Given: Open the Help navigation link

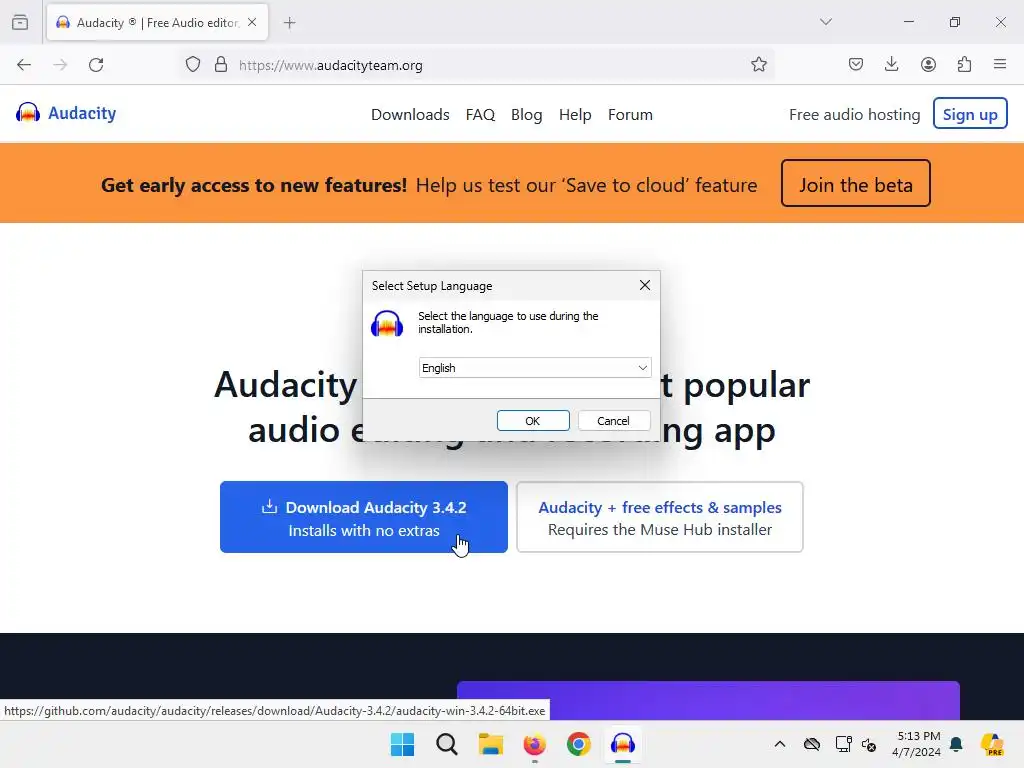Looking at the screenshot, I should pyautogui.click(x=575, y=115).
